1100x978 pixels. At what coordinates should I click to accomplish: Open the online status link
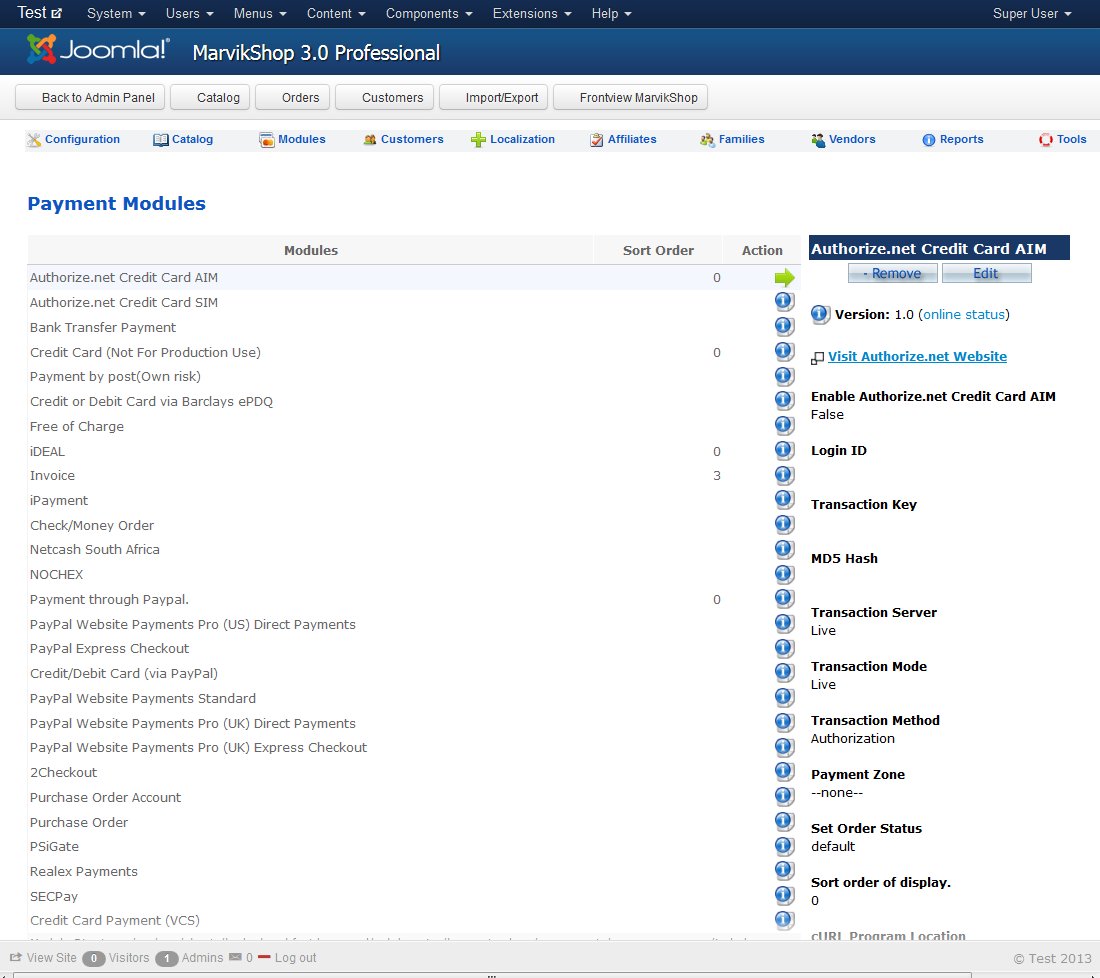click(964, 314)
